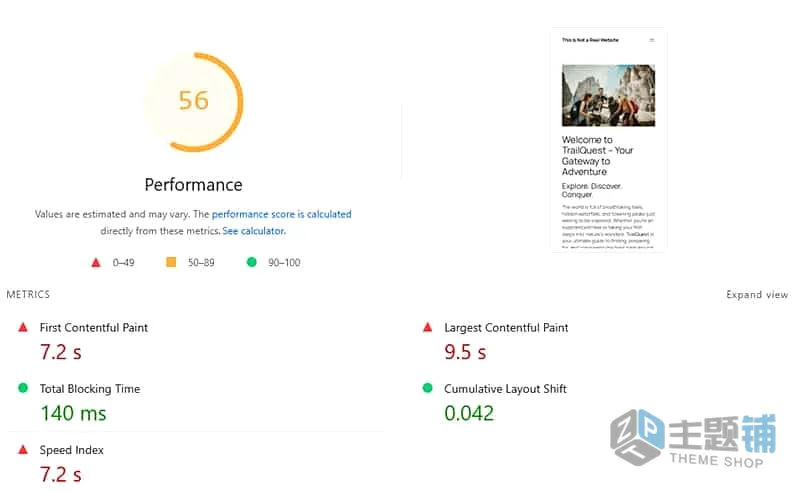Expand the Largest Contentful Paint metric
800x493 pixels.
[x=506, y=328]
